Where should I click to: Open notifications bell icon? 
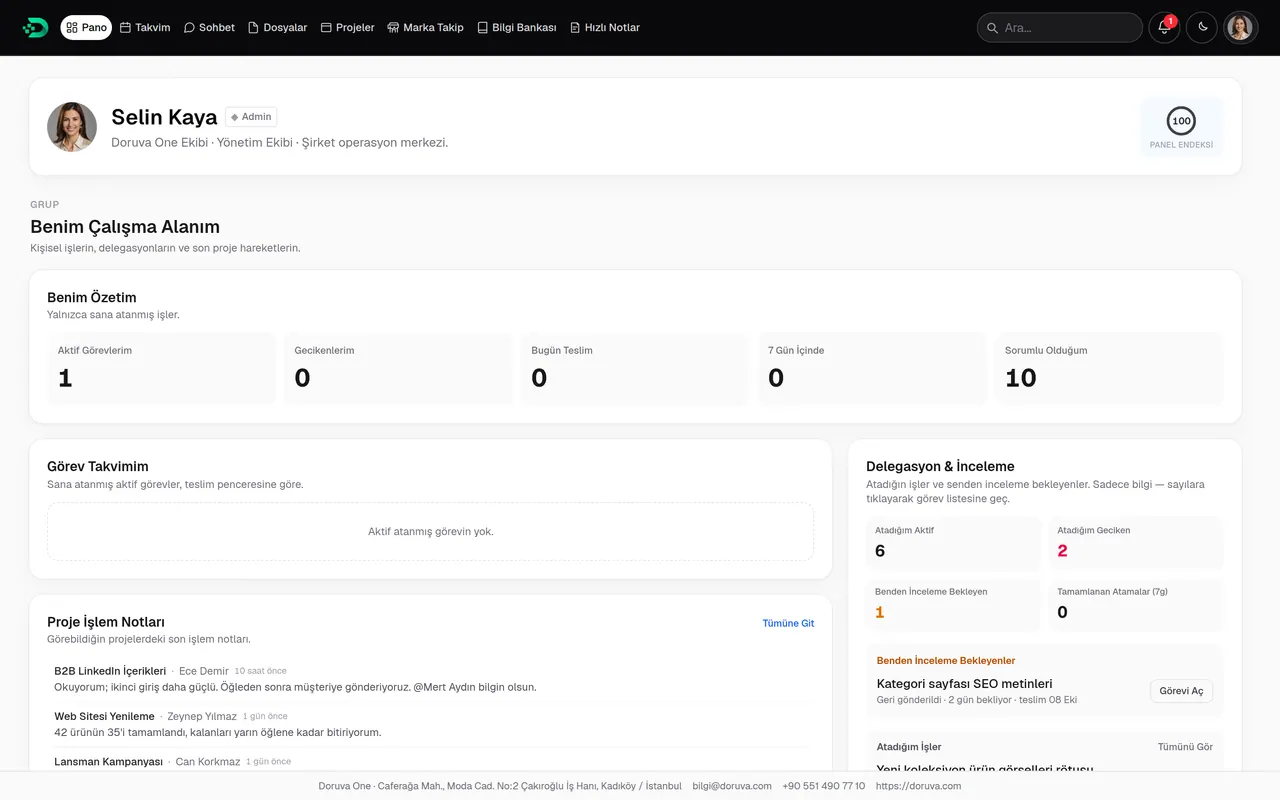pos(1164,28)
